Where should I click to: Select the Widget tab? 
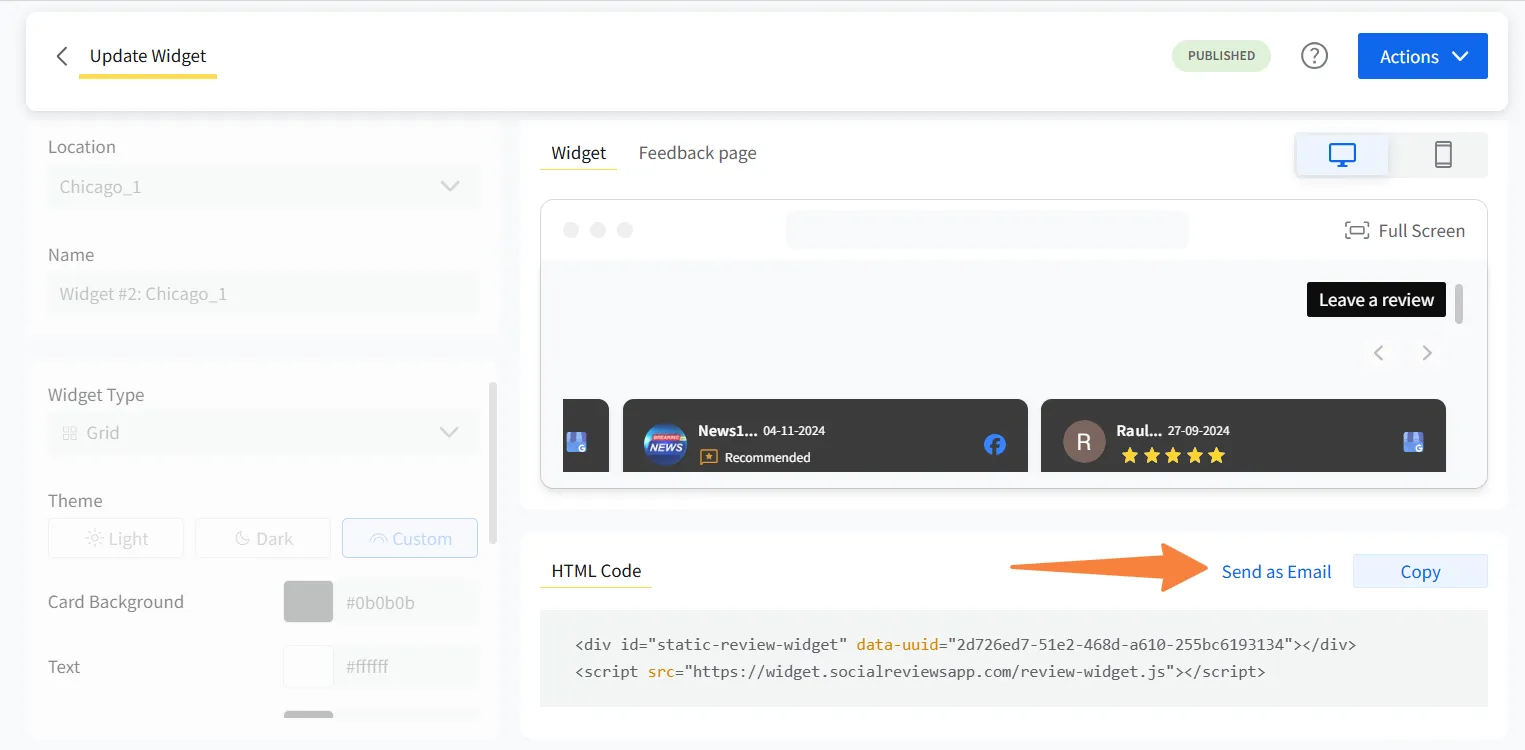(578, 152)
